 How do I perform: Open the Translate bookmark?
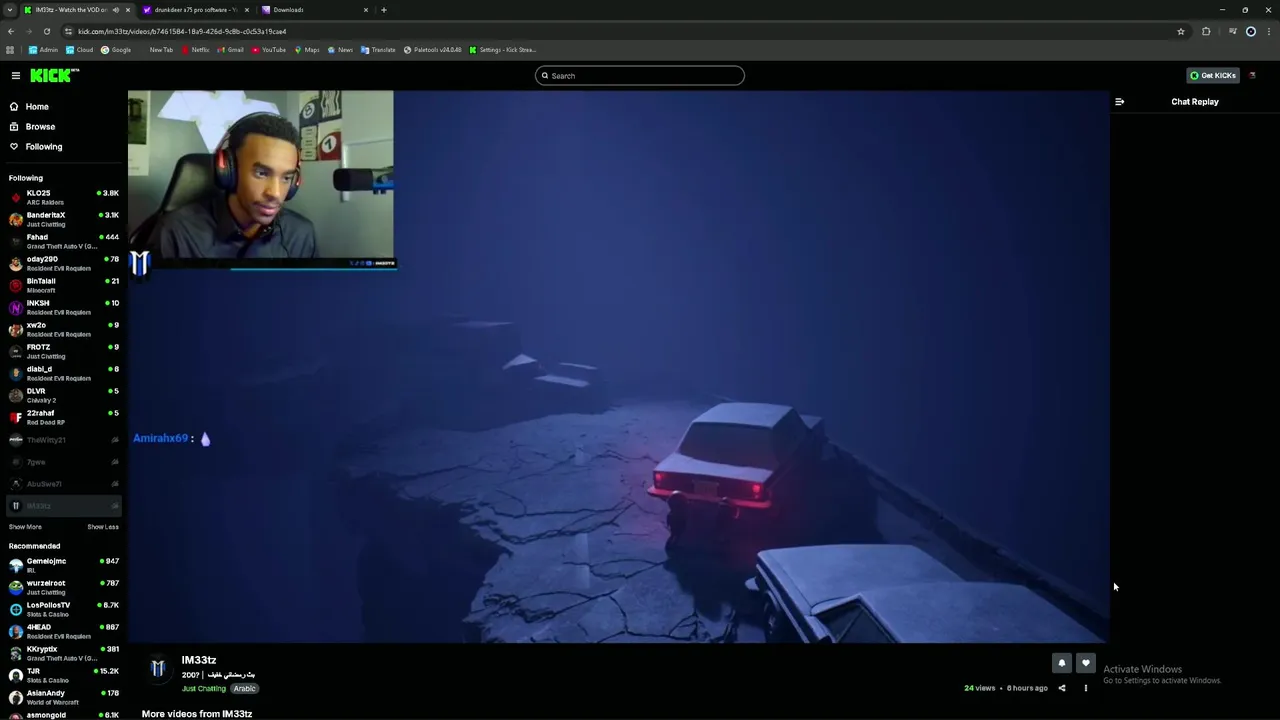[378, 50]
